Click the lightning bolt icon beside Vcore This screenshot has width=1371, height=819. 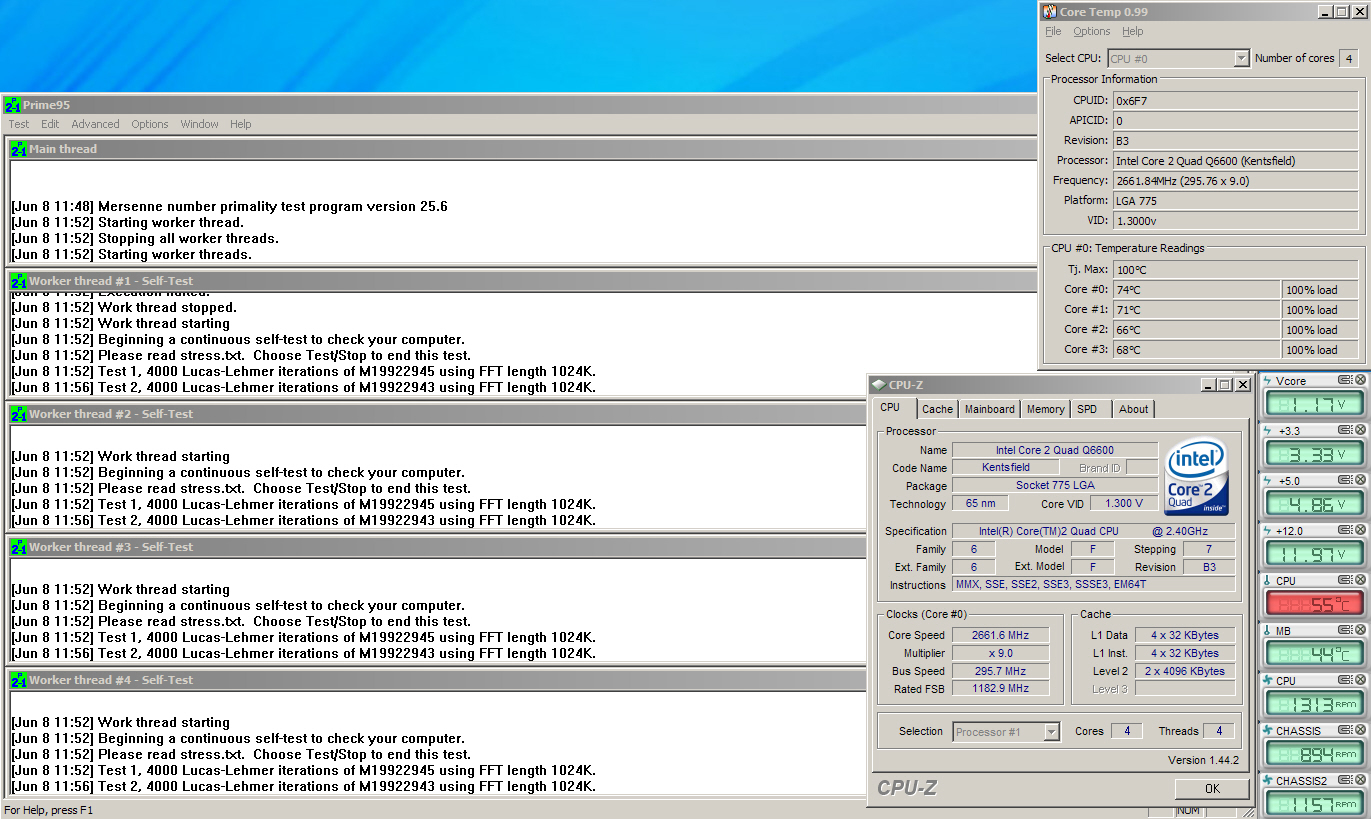(1268, 381)
